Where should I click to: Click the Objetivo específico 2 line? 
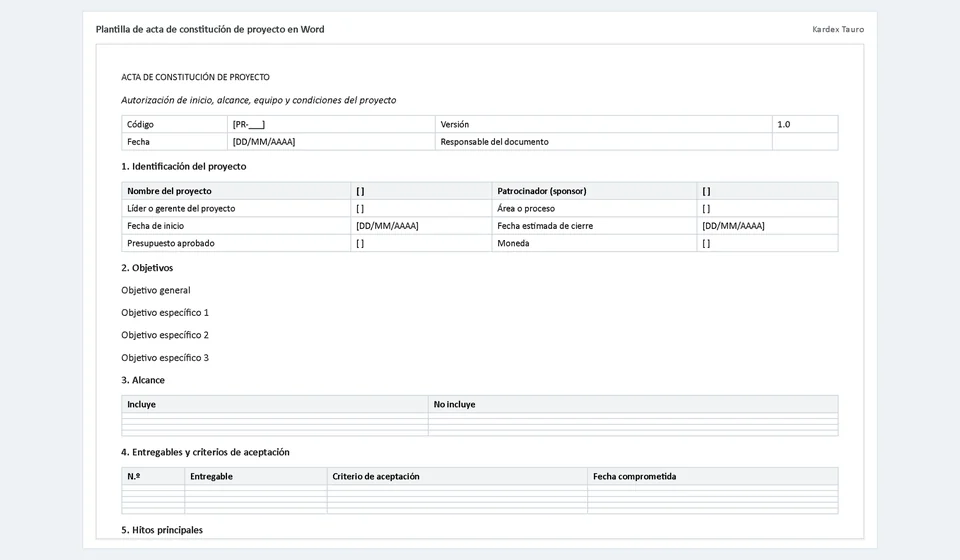(x=165, y=335)
